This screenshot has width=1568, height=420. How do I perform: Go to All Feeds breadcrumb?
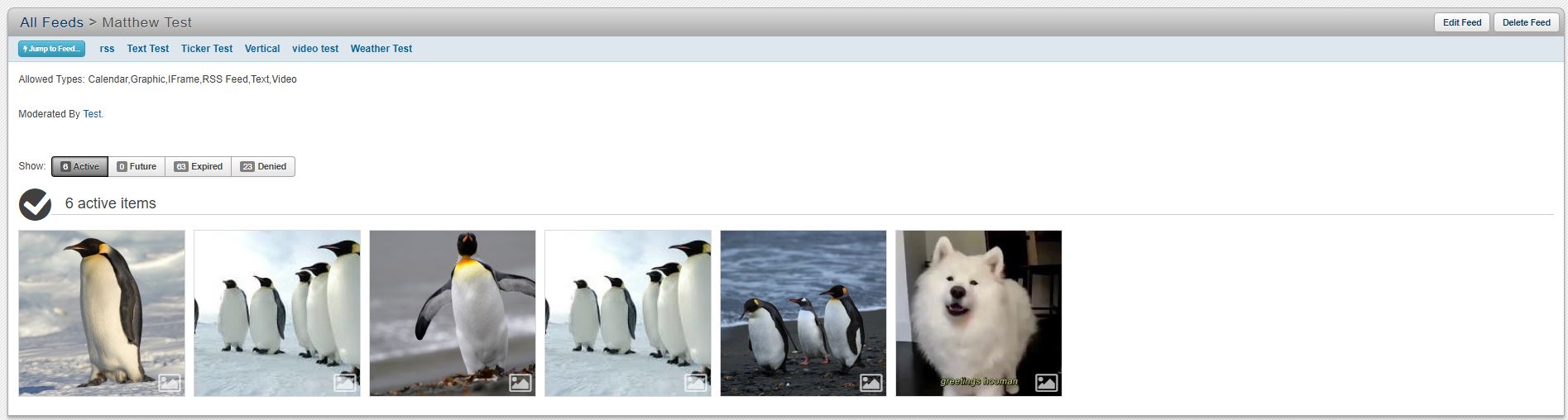click(51, 22)
